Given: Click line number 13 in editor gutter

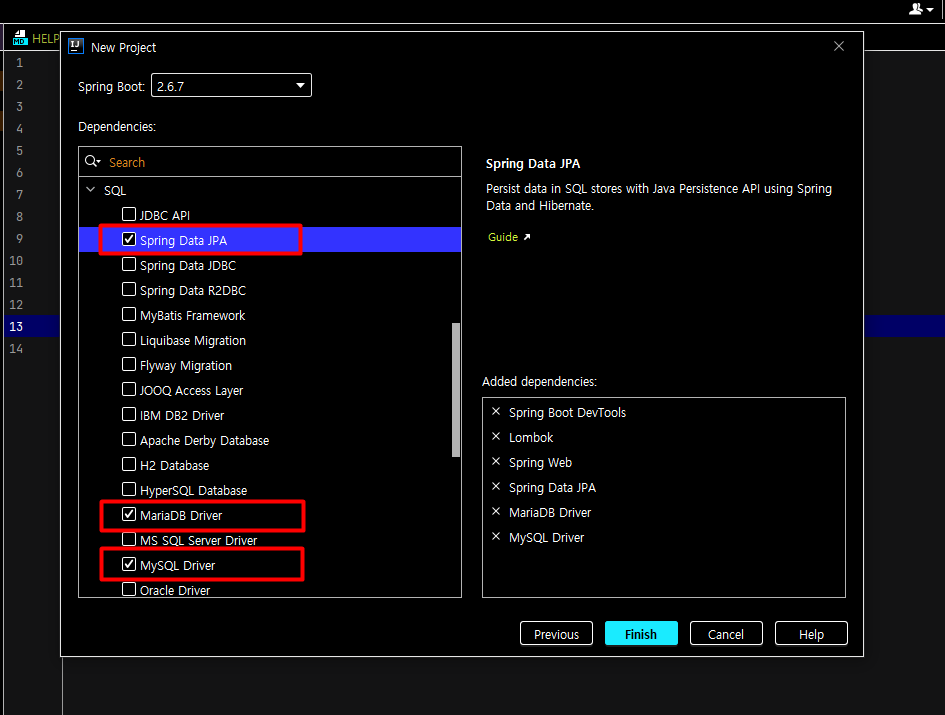Looking at the screenshot, I should (x=16, y=326).
